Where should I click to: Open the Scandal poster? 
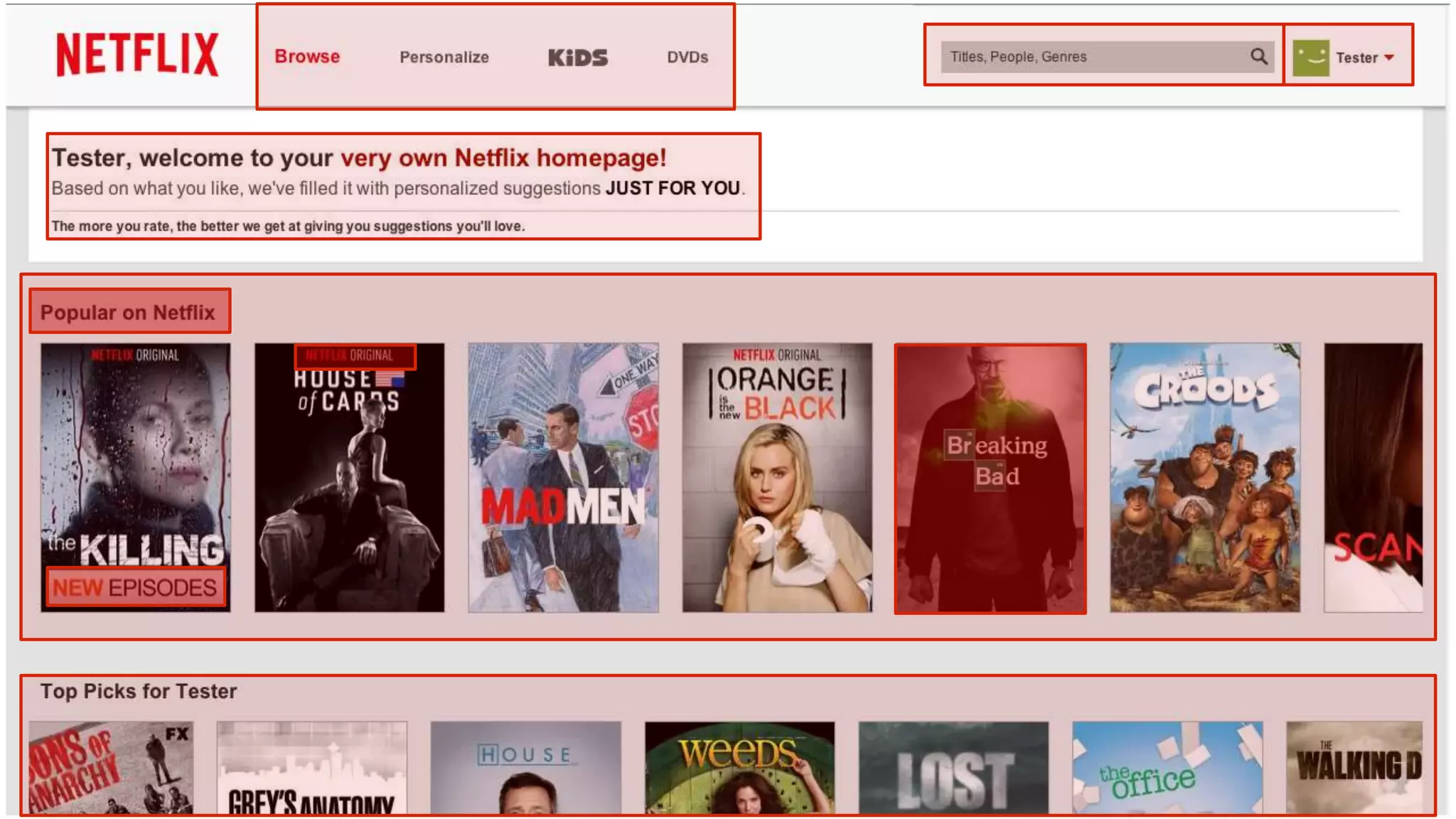pyautogui.click(x=1373, y=477)
